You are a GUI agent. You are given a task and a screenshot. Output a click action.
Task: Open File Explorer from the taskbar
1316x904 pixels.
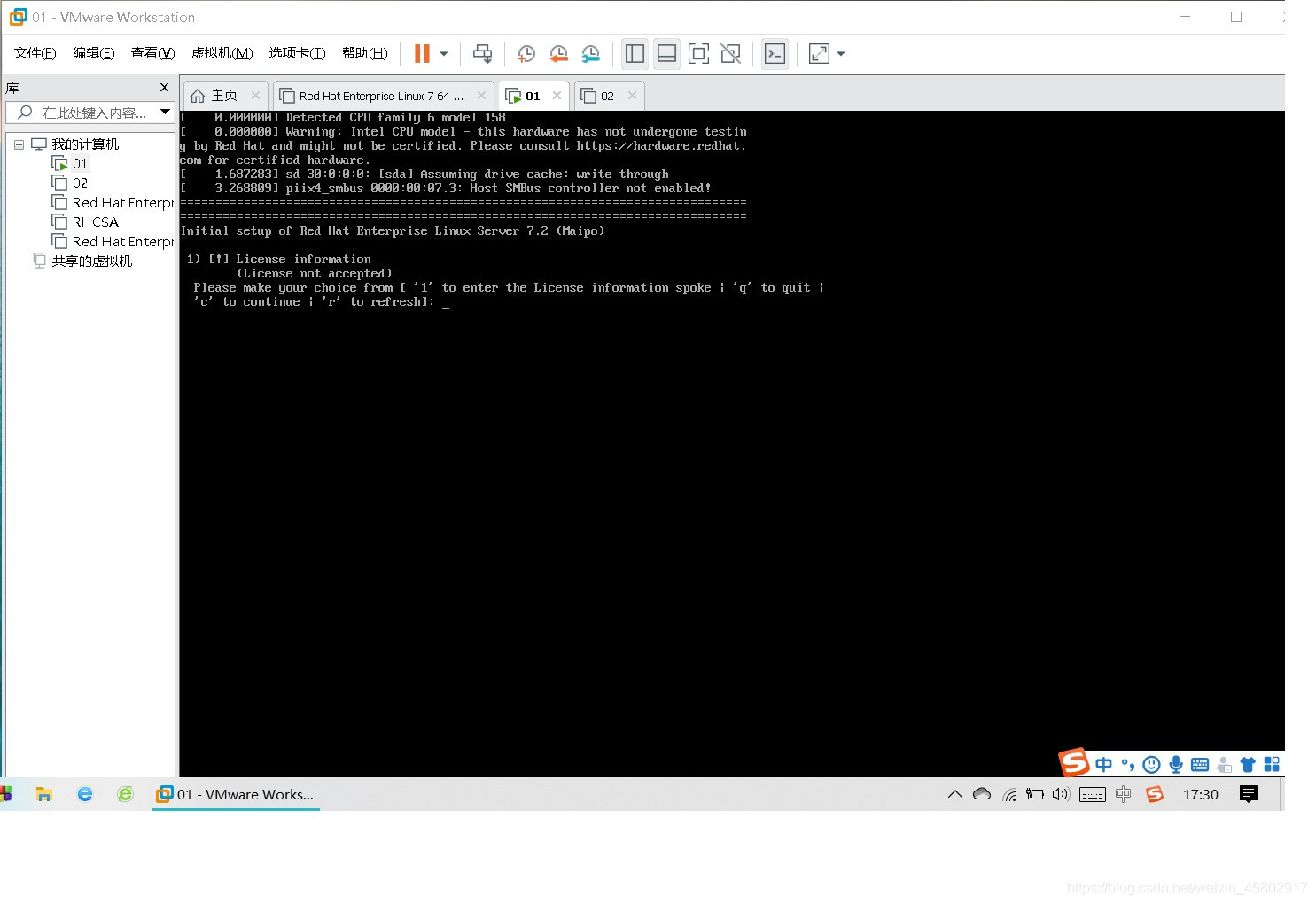(44, 794)
